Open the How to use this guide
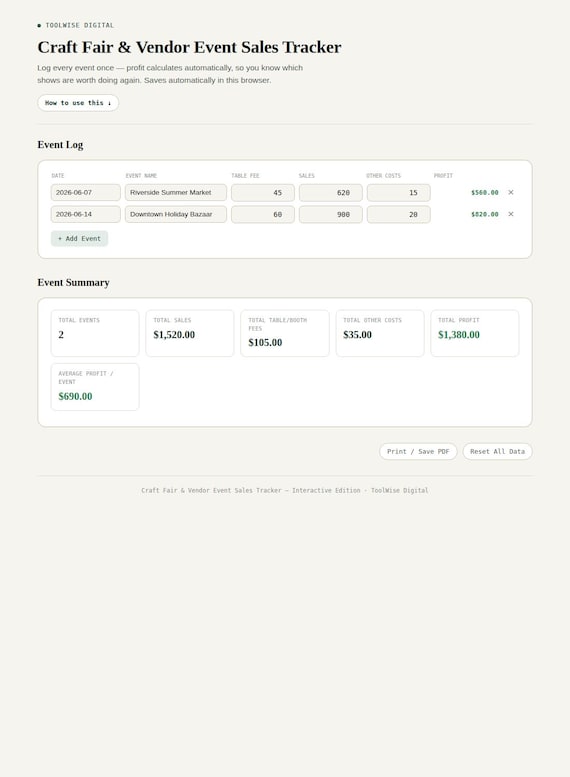 pyautogui.click(x=78, y=103)
